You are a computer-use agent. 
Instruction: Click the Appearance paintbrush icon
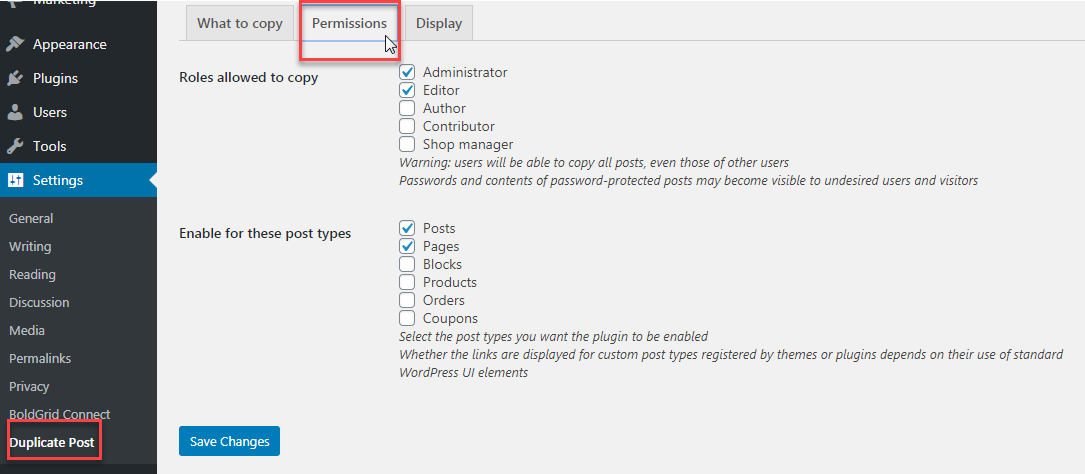coord(15,44)
